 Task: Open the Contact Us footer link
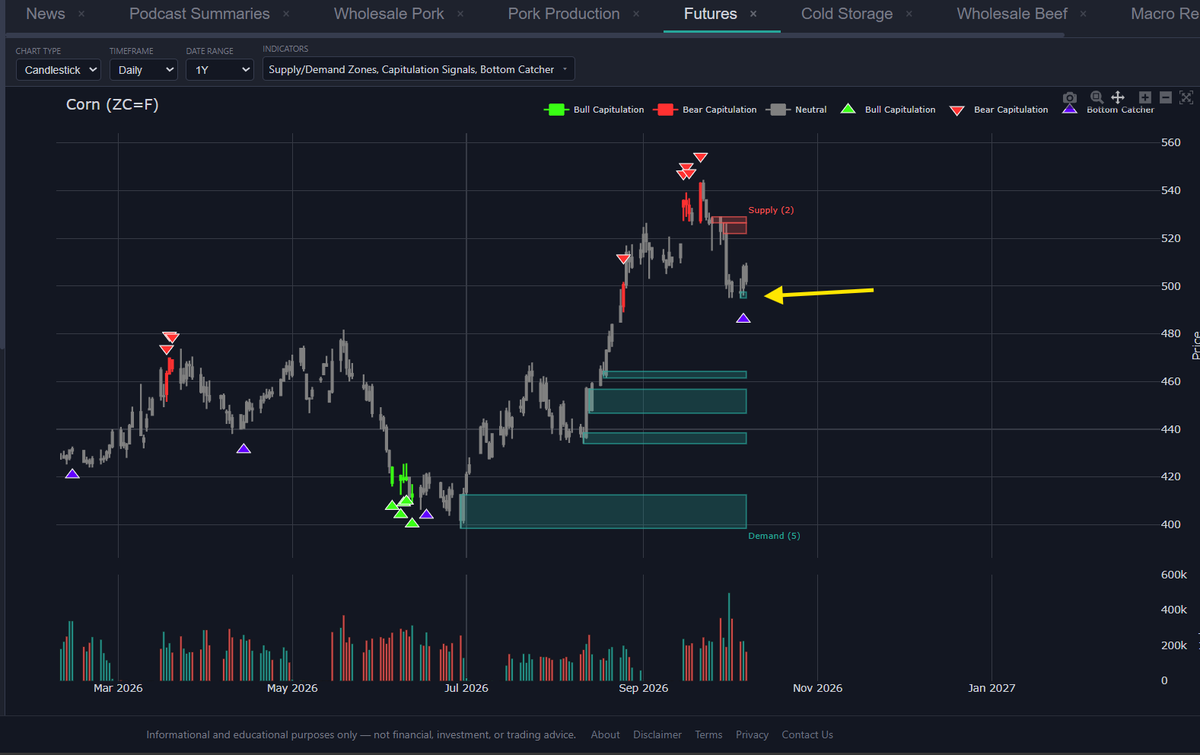(x=807, y=735)
